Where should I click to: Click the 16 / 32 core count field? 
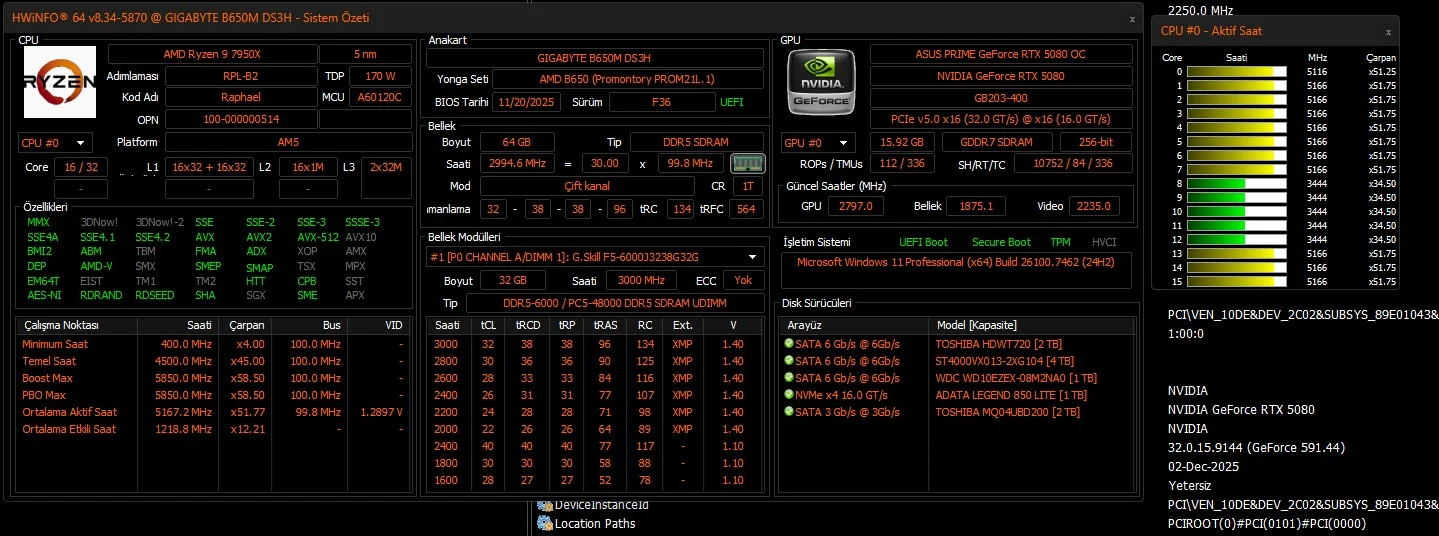81,167
